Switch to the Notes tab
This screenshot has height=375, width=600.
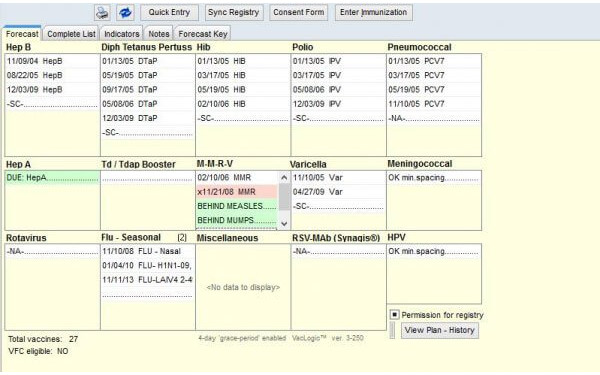click(x=159, y=34)
